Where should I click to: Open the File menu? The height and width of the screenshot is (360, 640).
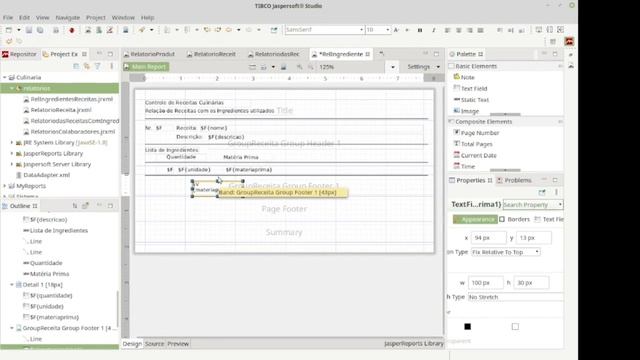[x=8, y=18]
